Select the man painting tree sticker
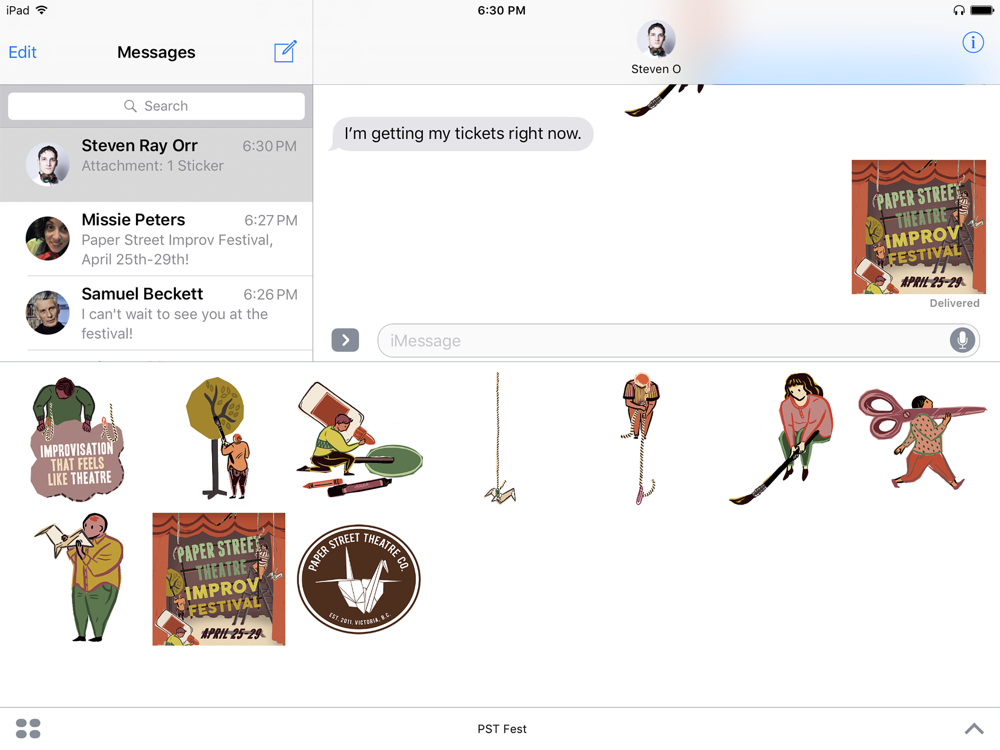The image size is (1000, 750). coord(218,438)
